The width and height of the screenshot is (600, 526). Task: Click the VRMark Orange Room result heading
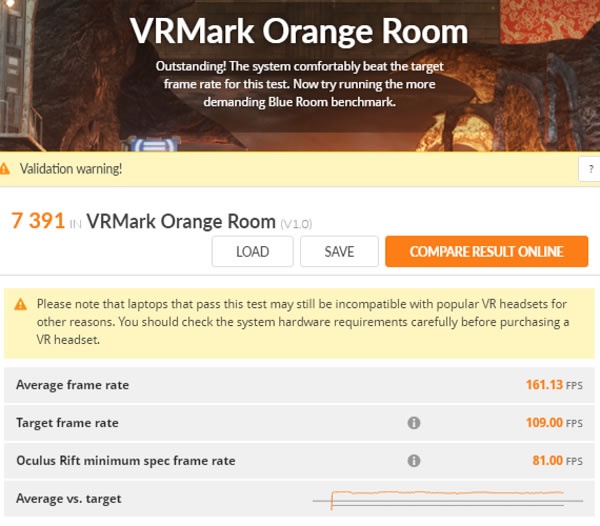(181, 221)
